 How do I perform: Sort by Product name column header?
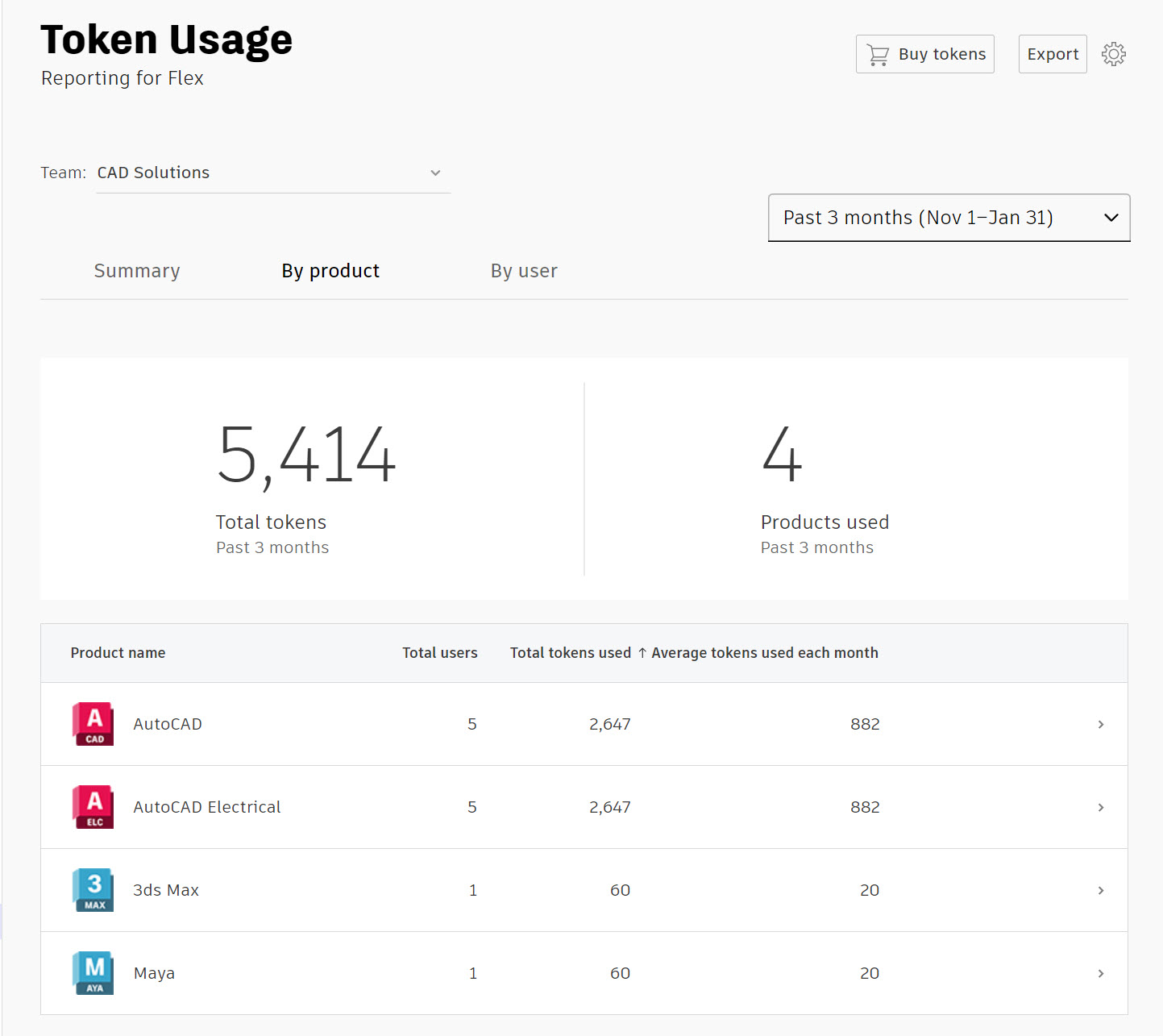click(118, 653)
